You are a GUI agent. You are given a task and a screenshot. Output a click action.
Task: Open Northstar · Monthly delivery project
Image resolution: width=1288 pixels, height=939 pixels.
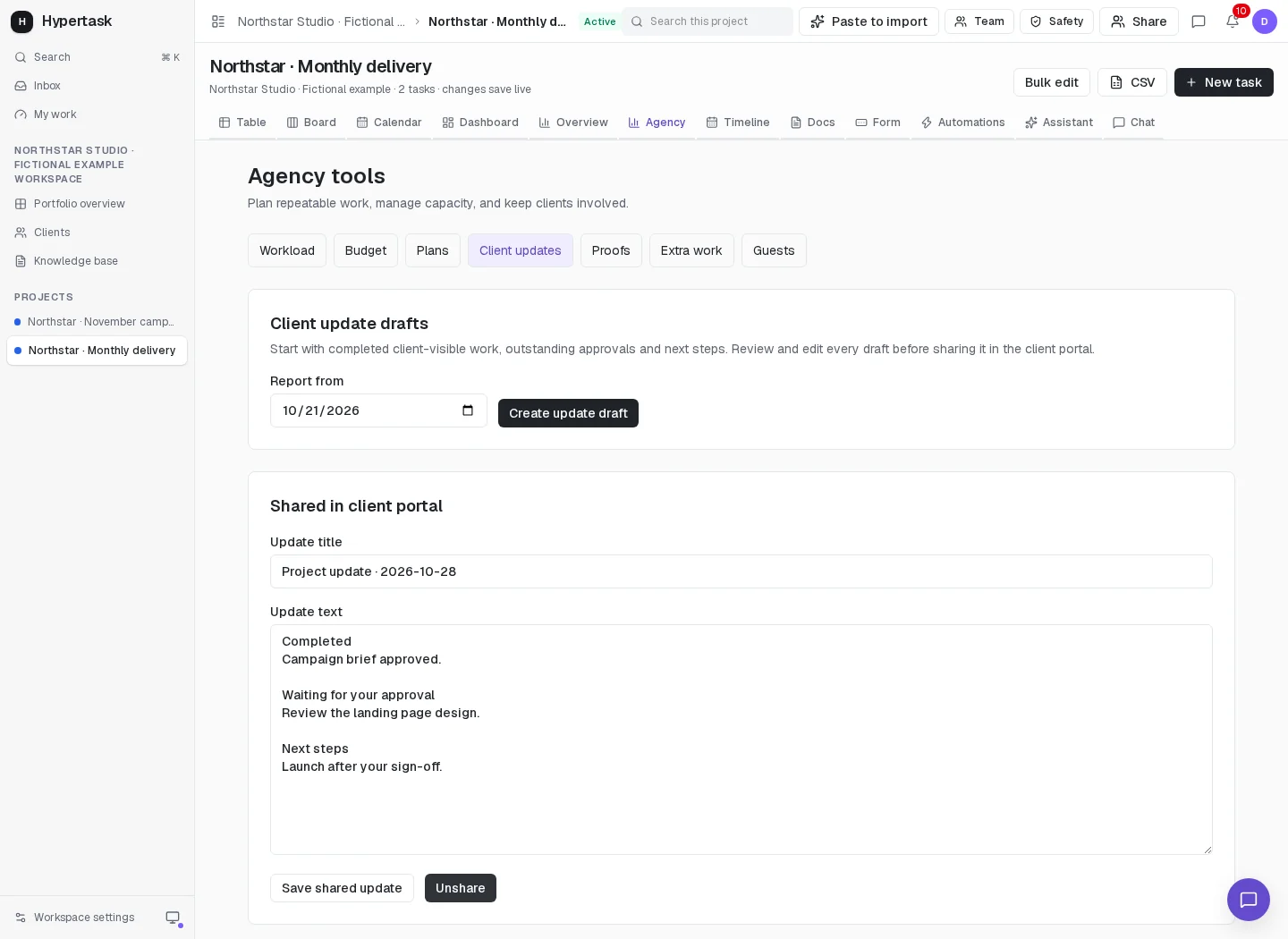tap(97, 351)
